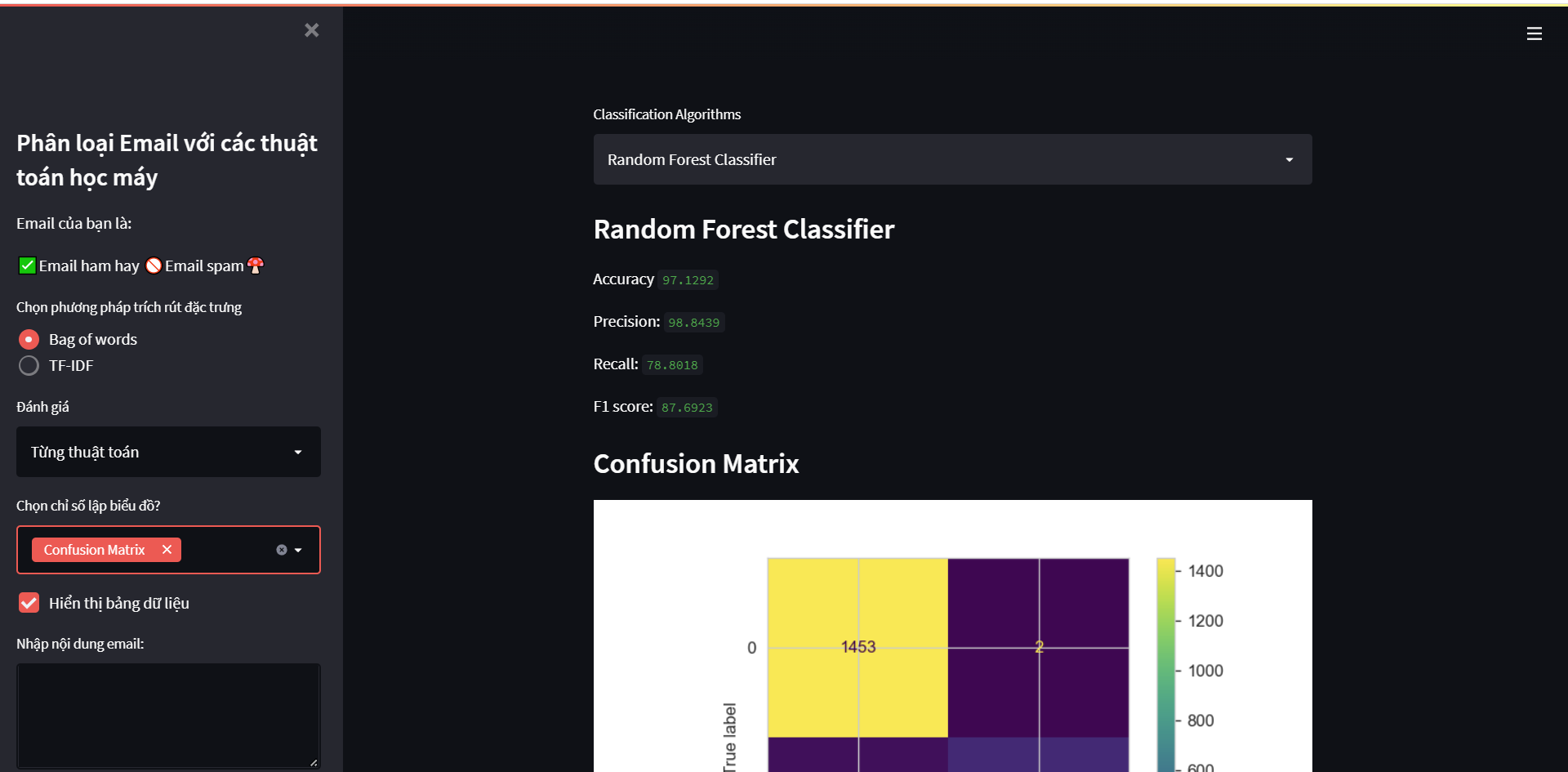Image resolution: width=1568 pixels, height=772 pixels.
Task: Click the Chọn chỉ số lập biểu đồ label
Action: (88, 506)
